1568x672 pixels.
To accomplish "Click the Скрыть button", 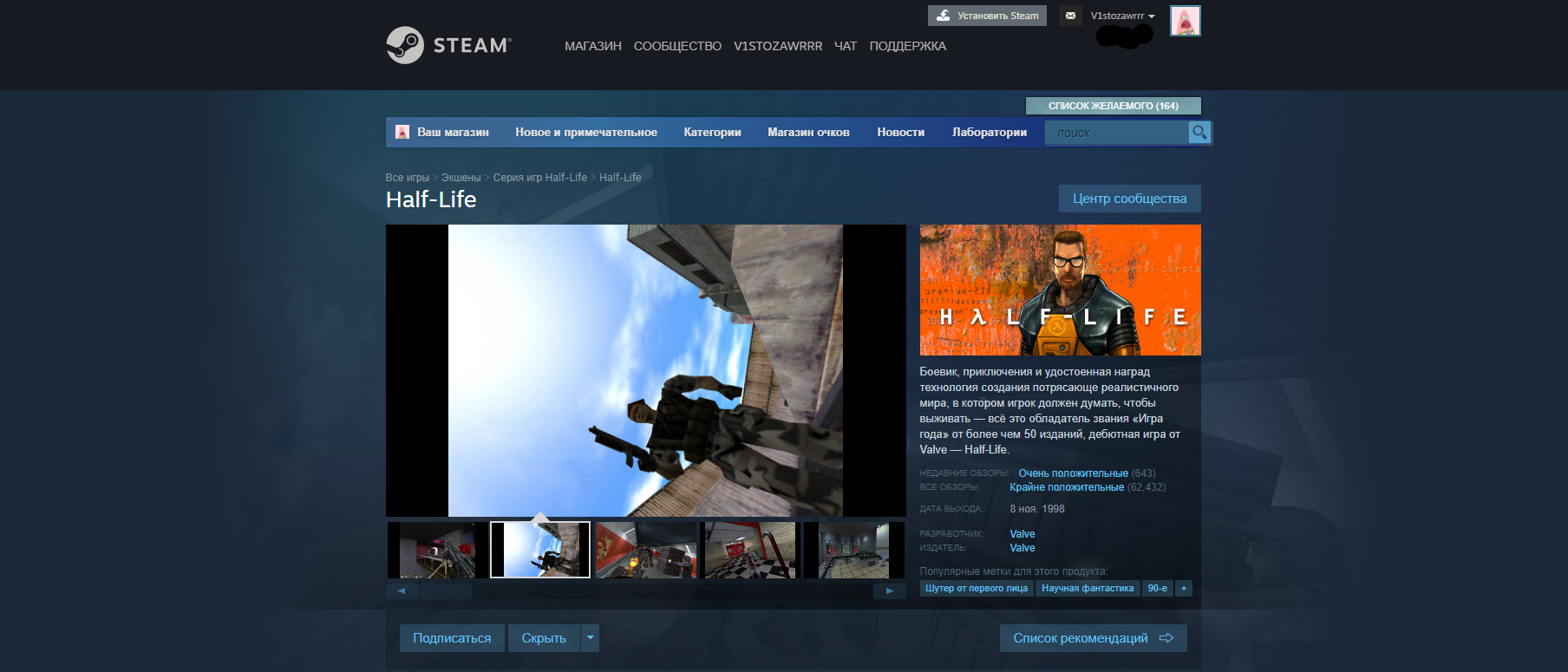I will click(544, 638).
